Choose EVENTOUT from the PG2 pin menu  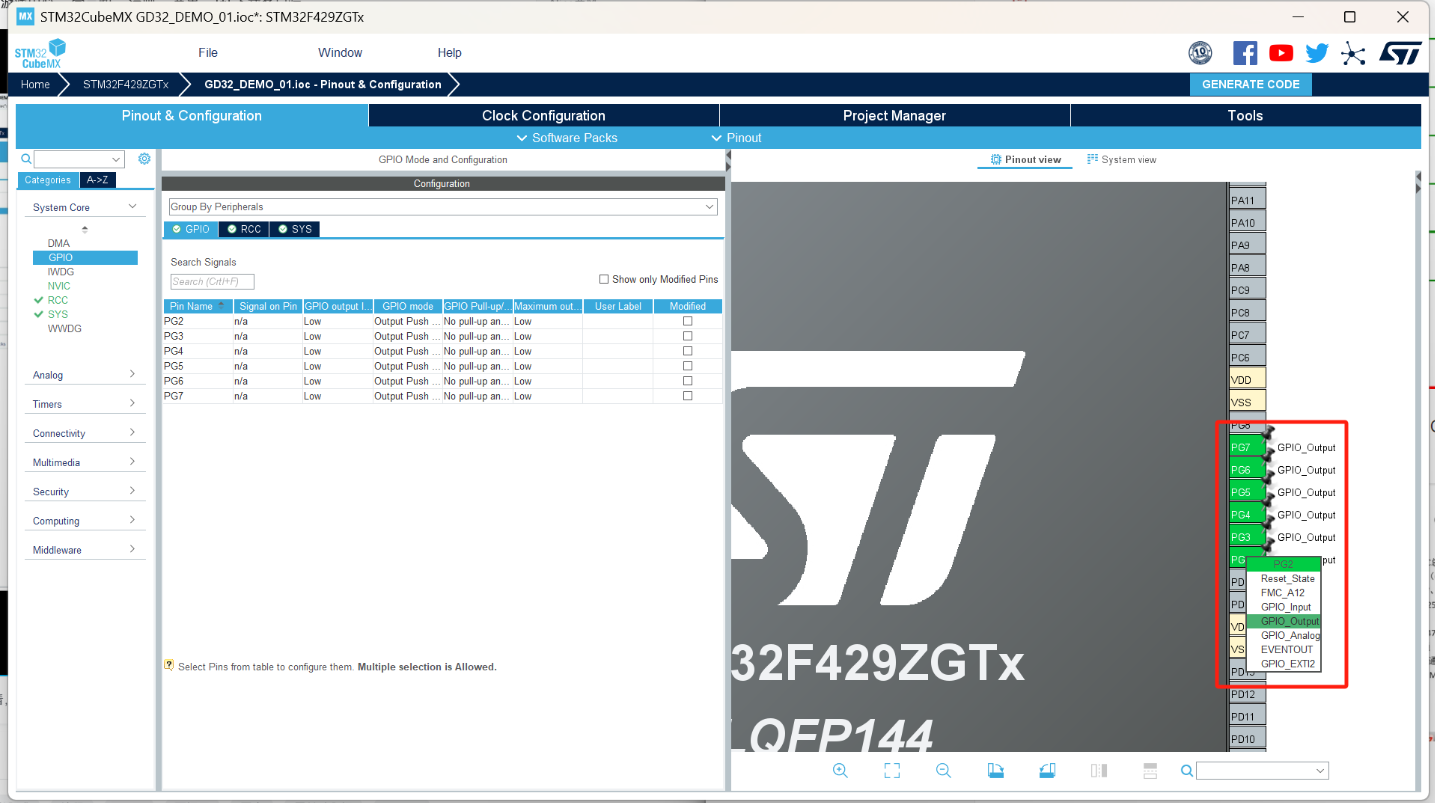click(x=1285, y=649)
